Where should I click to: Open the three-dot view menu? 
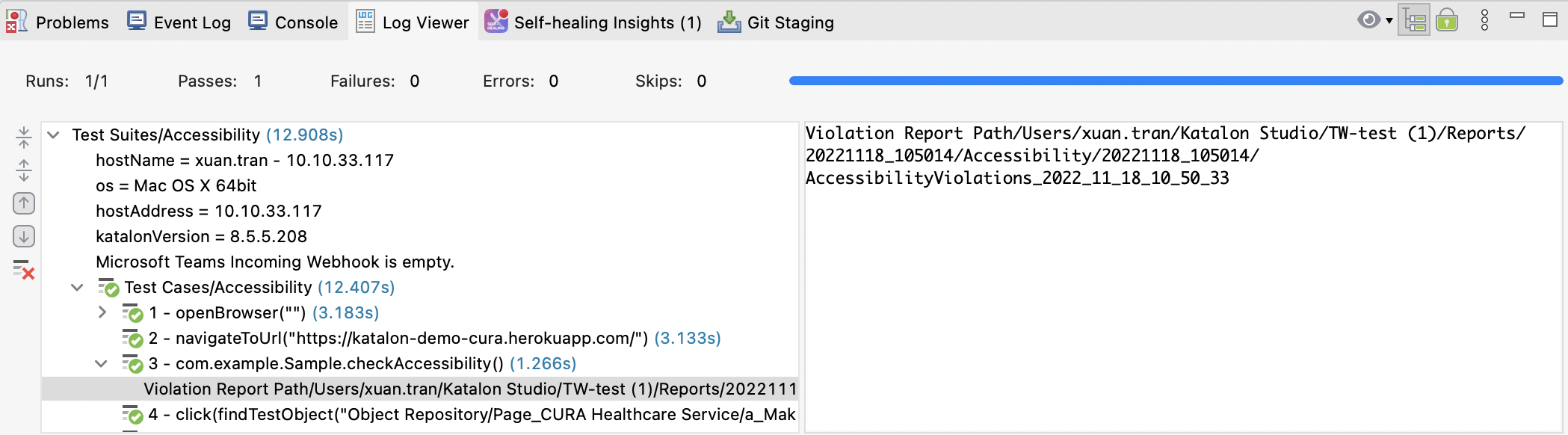(x=1484, y=20)
